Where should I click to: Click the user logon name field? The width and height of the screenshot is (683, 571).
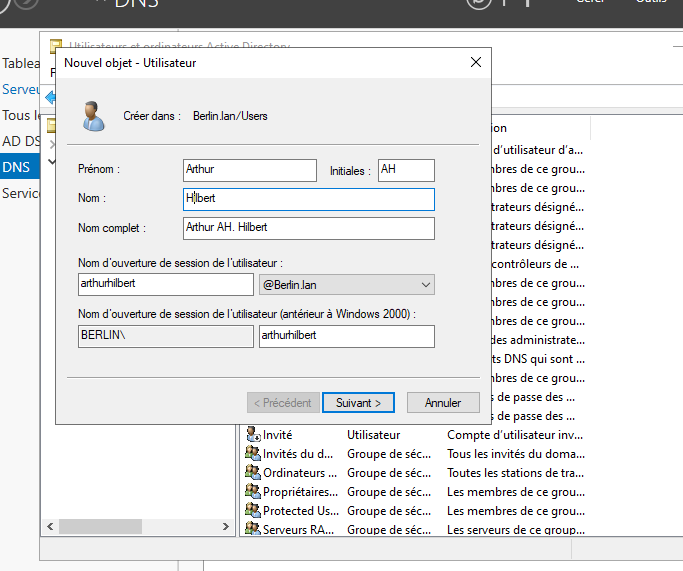click(165, 285)
